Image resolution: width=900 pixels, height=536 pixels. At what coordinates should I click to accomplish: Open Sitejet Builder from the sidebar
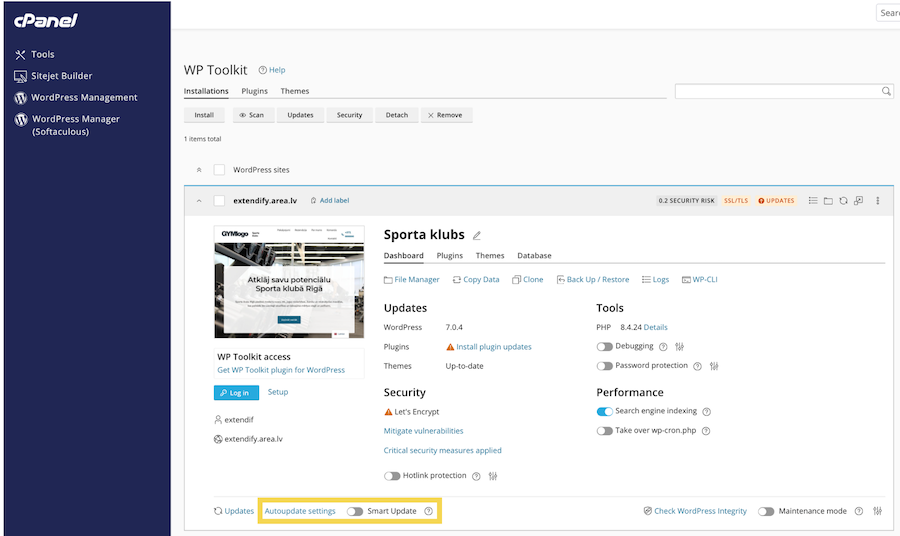click(53, 76)
